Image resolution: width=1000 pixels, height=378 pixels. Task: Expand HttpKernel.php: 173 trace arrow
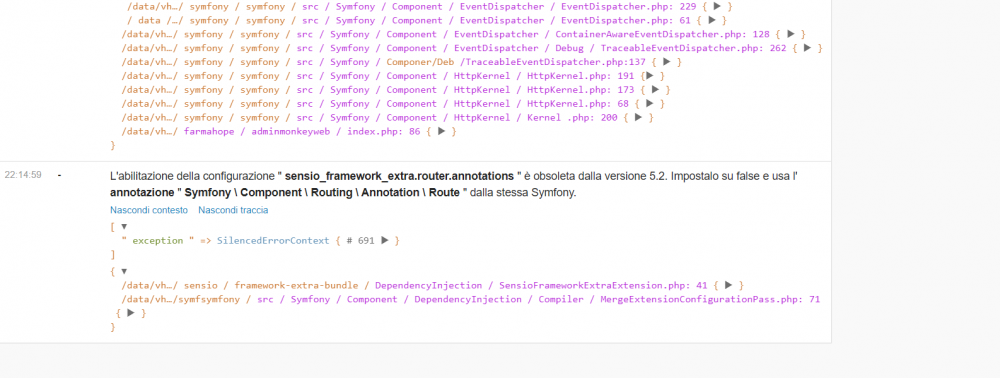pyautogui.click(x=655, y=90)
